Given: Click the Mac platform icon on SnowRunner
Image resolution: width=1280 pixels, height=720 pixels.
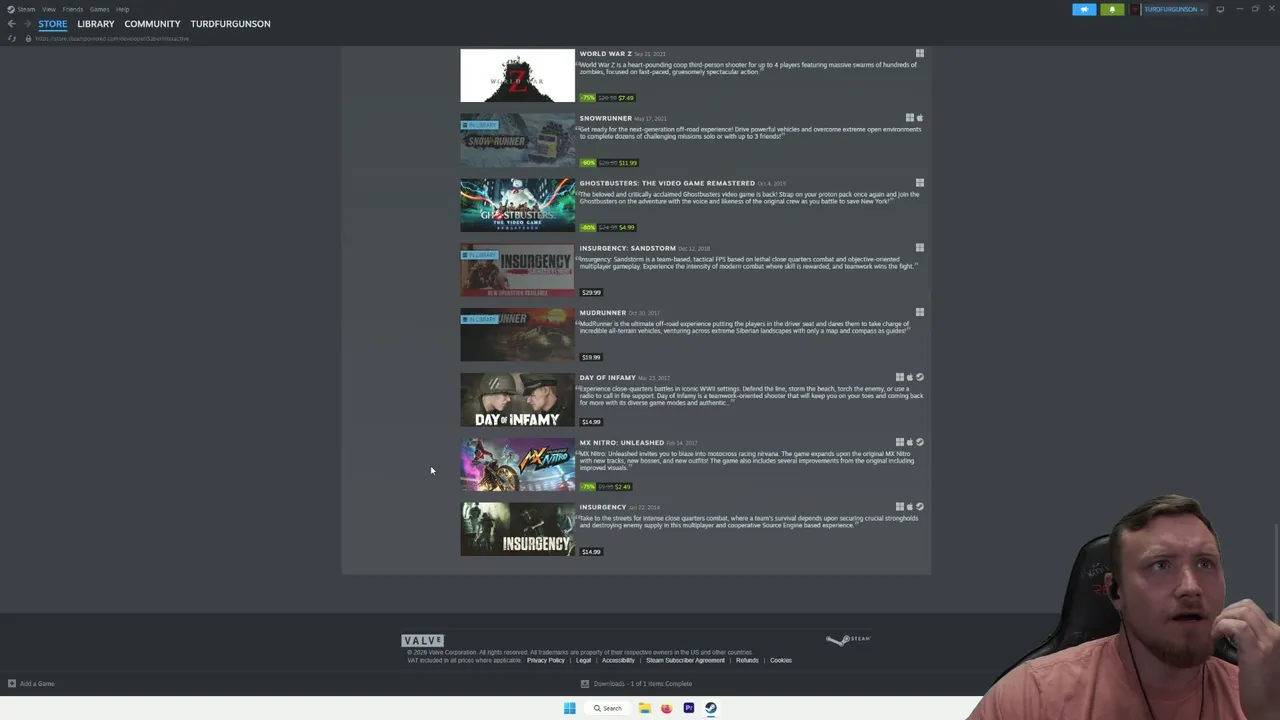Looking at the screenshot, I should [919, 118].
